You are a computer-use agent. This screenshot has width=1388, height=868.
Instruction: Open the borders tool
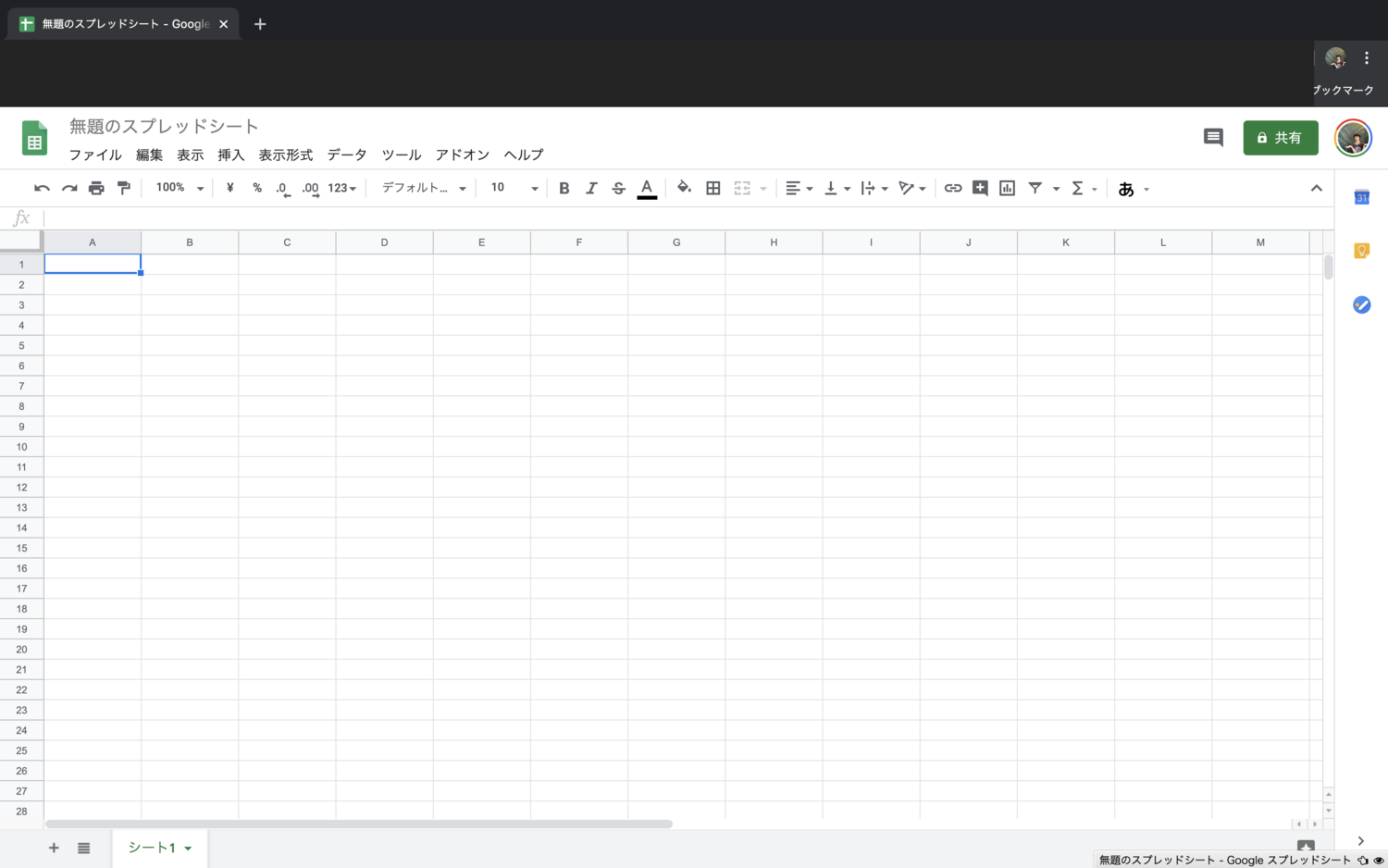[713, 188]
